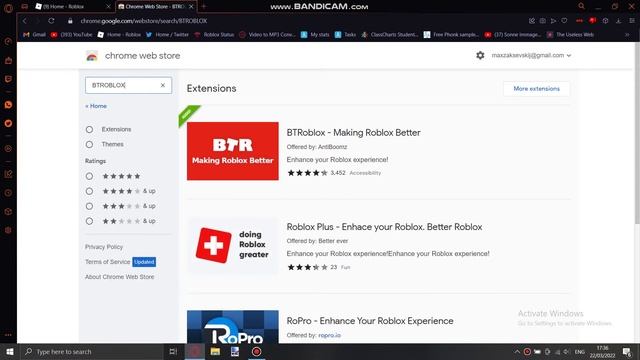Screen dimensions: 640x360
Task: Open the Home / Twitter bookmark
Action: pos(167,35)
